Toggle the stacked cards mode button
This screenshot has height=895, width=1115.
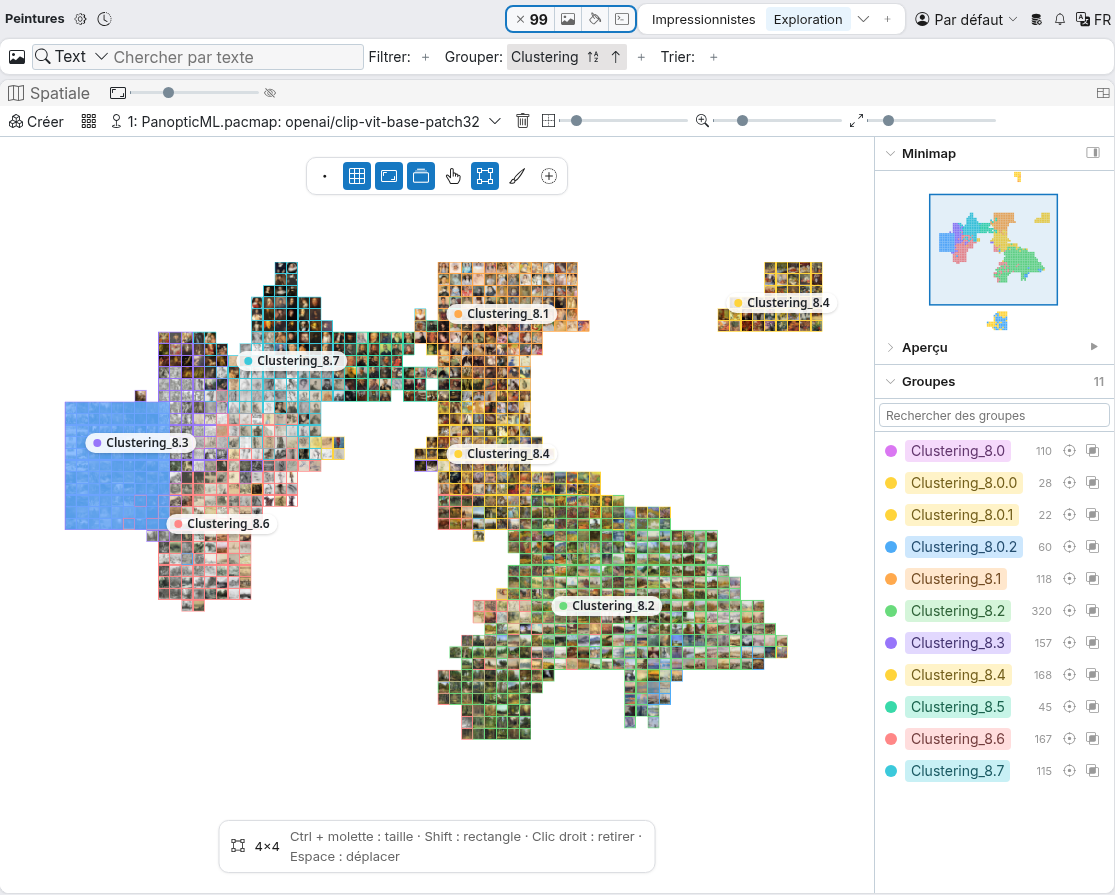pos(421,176)
